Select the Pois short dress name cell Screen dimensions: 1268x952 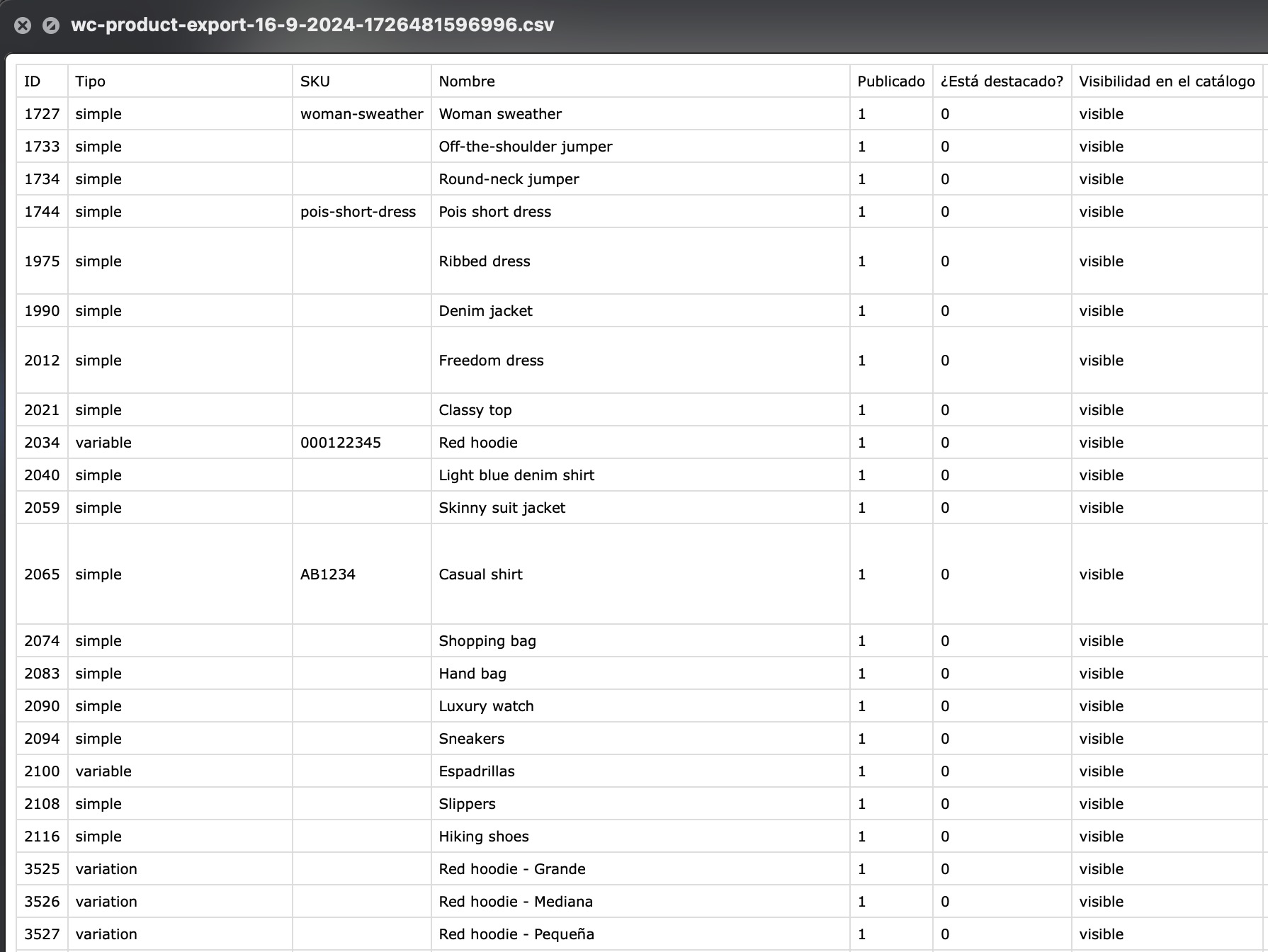click(x=494, y=212)
